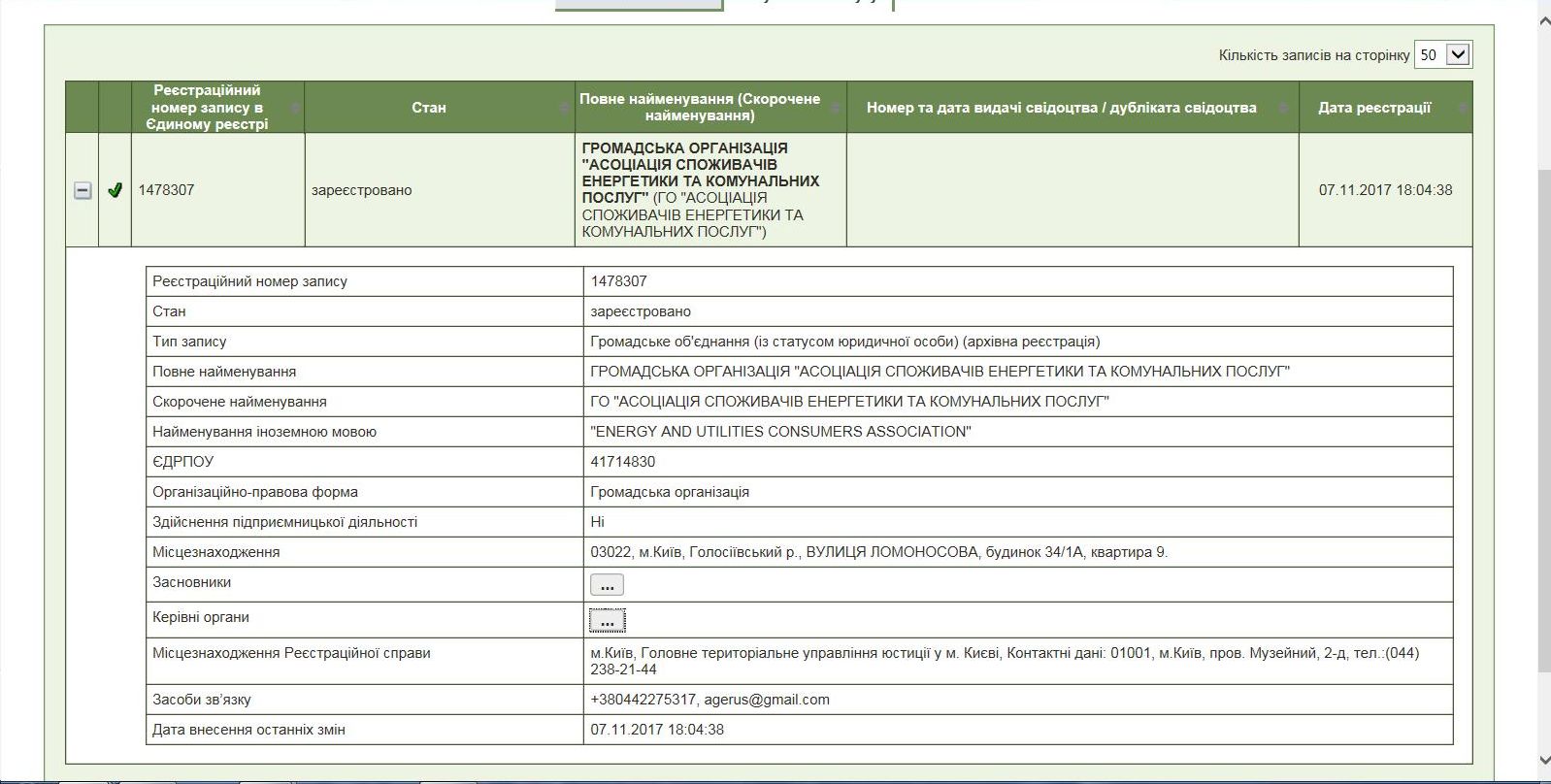Viewport: 1551px width, 784px height.
Task: Click sort arrows in Повне найменування header
Action: click(x=836, y=108)
